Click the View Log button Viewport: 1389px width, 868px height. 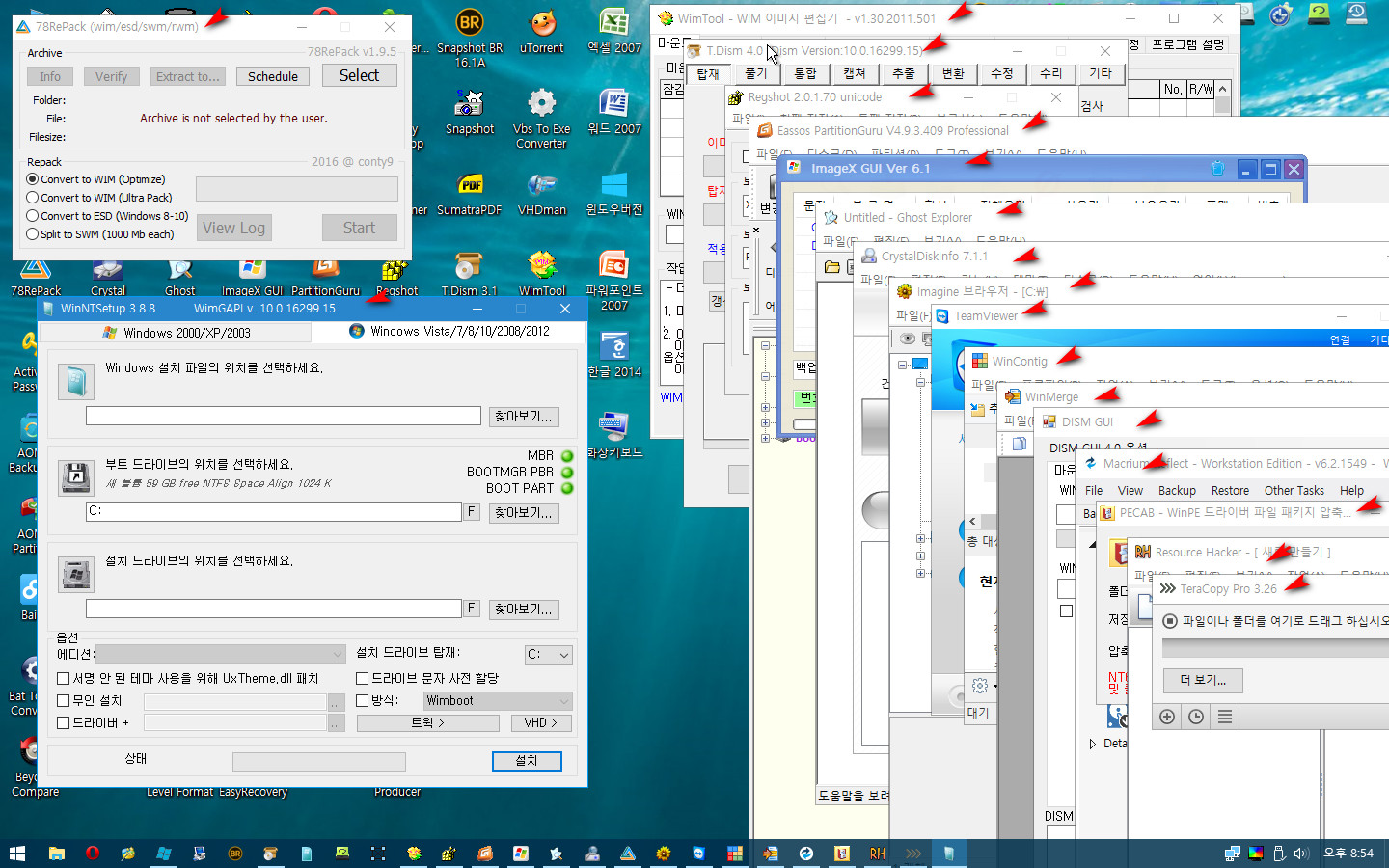point(233,228)
